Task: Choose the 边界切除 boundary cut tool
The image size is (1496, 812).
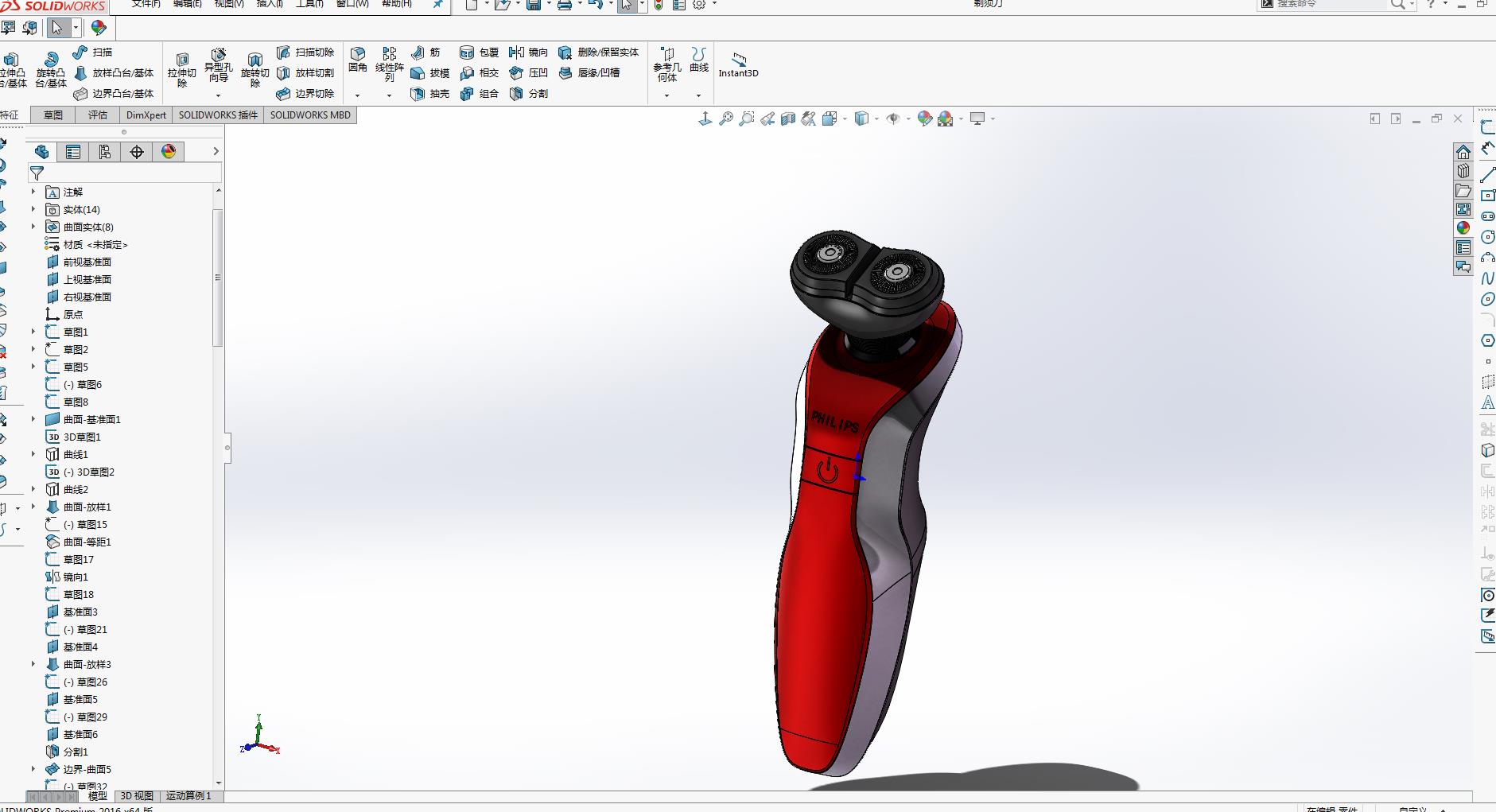Action: click(x=305, y=94)
